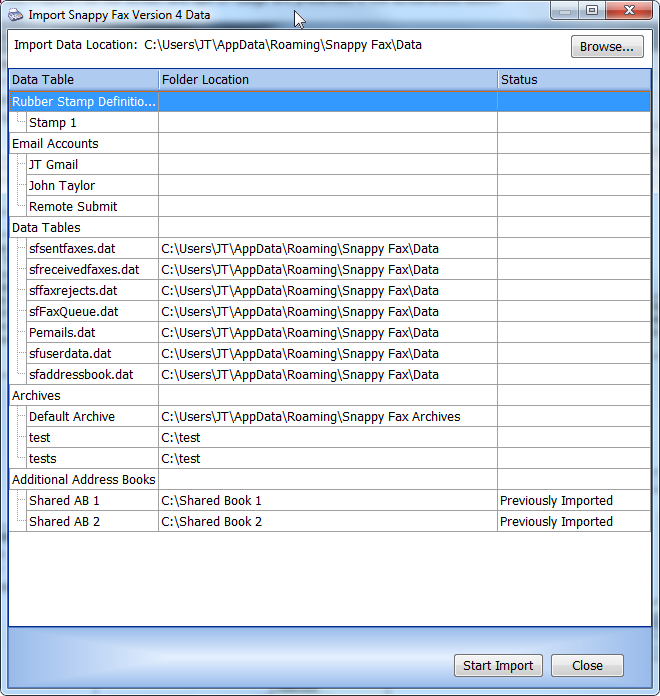The height and width of the screenshot is (696, 660).
Task: Click Previously Imported status for Shared AB 2
Action: 556,522
